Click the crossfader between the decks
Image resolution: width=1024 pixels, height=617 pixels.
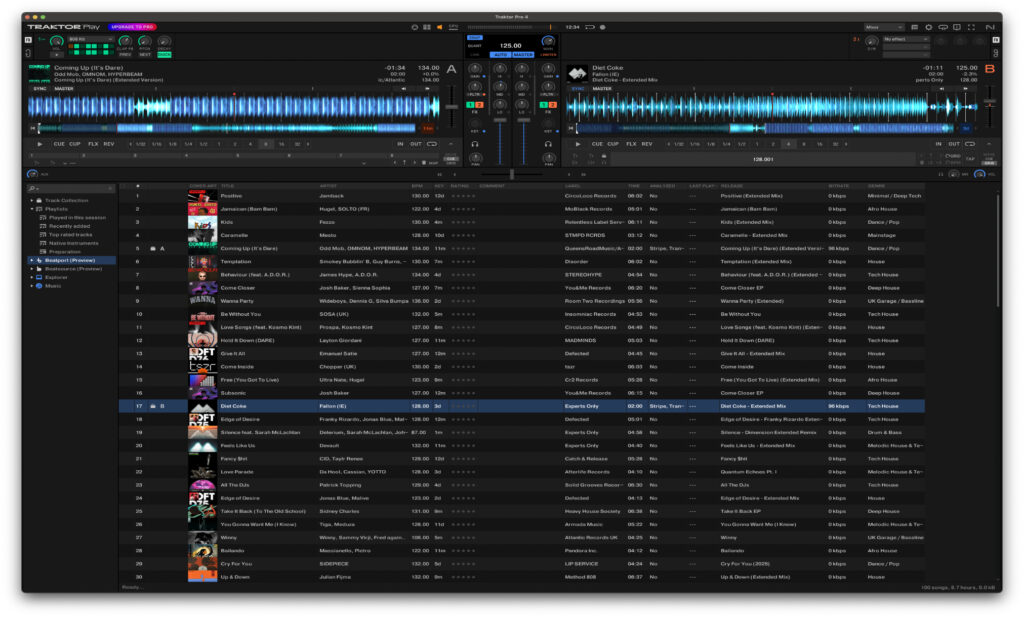click(x=512, y=173)
